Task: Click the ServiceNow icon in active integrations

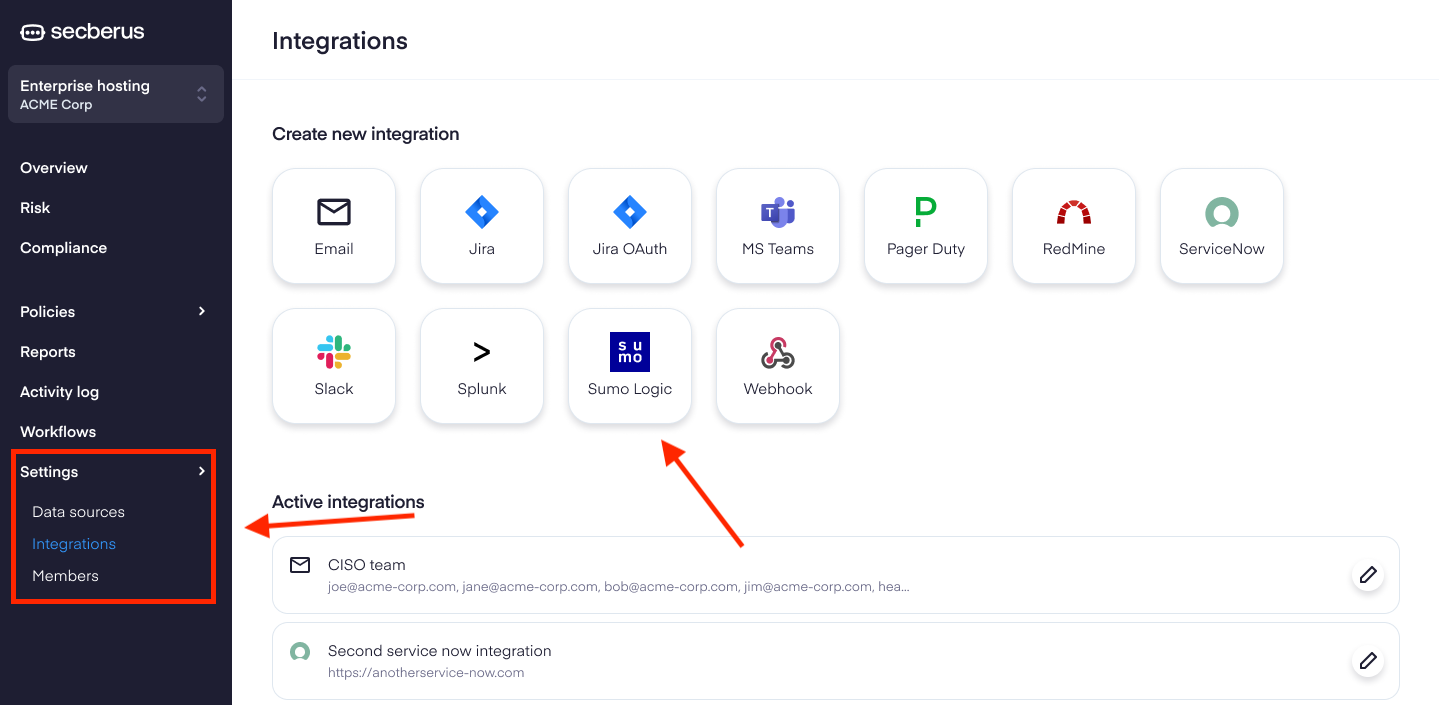Action: 300,651
